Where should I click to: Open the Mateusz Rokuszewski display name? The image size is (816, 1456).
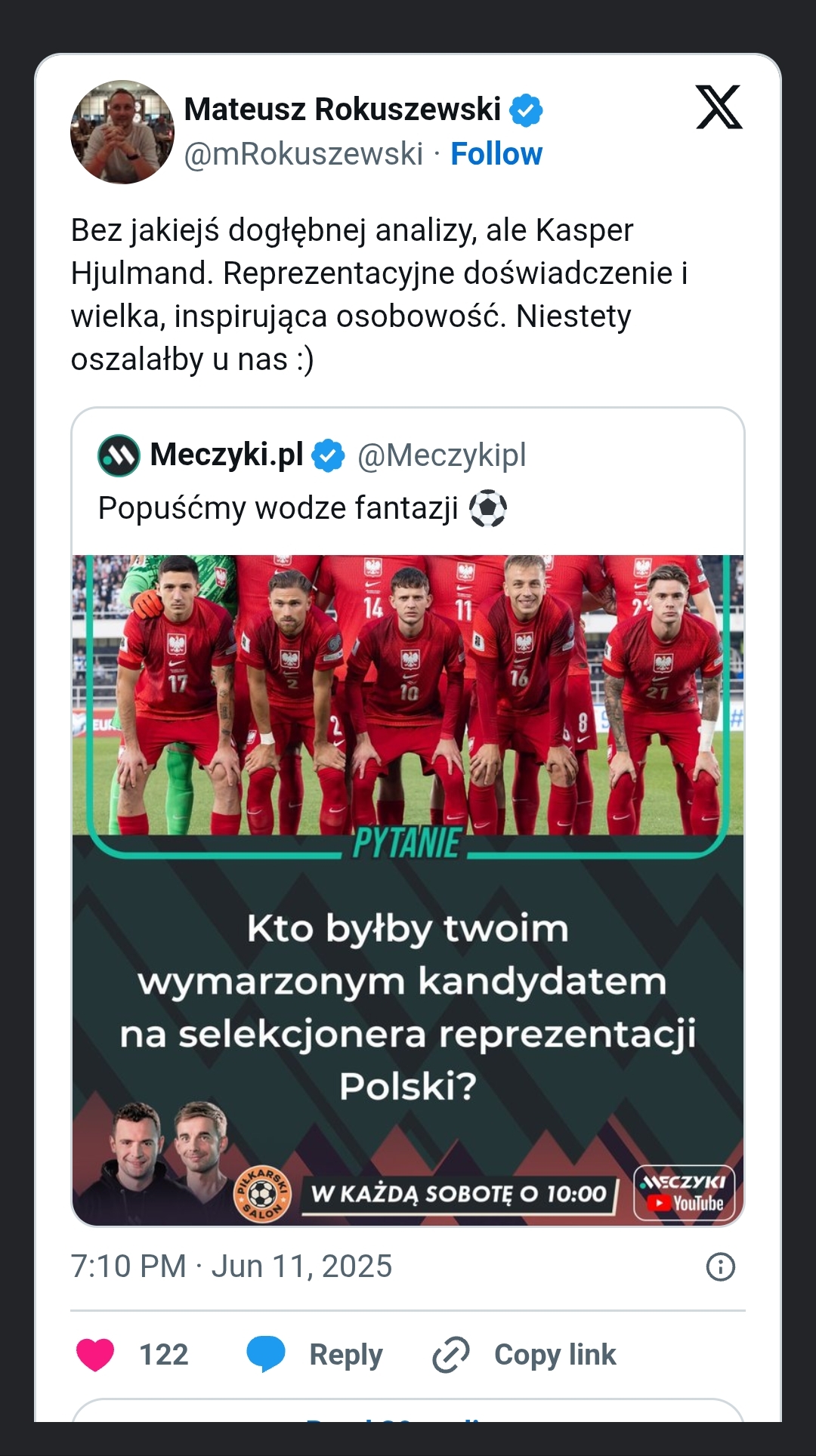(342, 110)
